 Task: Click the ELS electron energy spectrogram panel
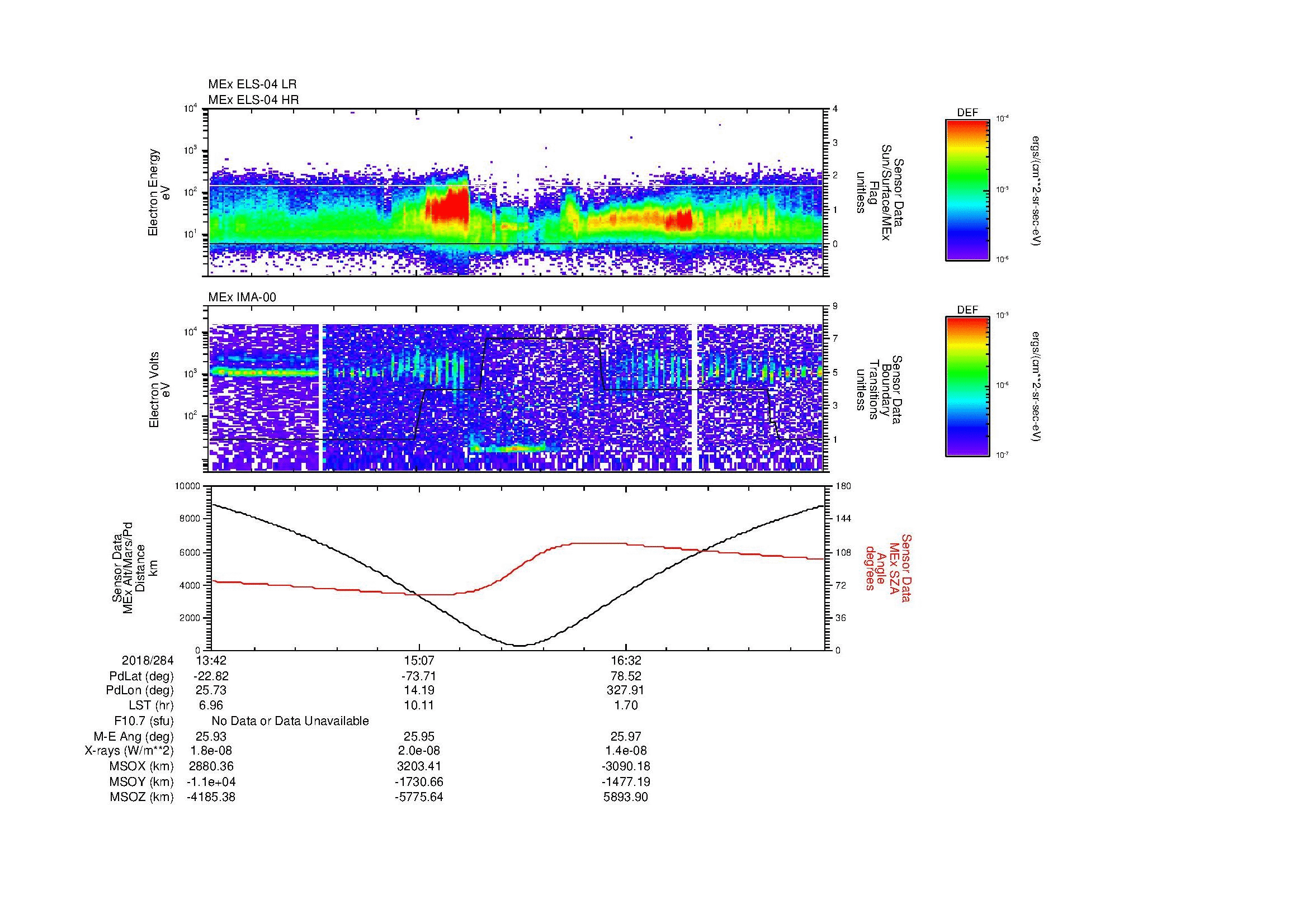pos(517,192)
